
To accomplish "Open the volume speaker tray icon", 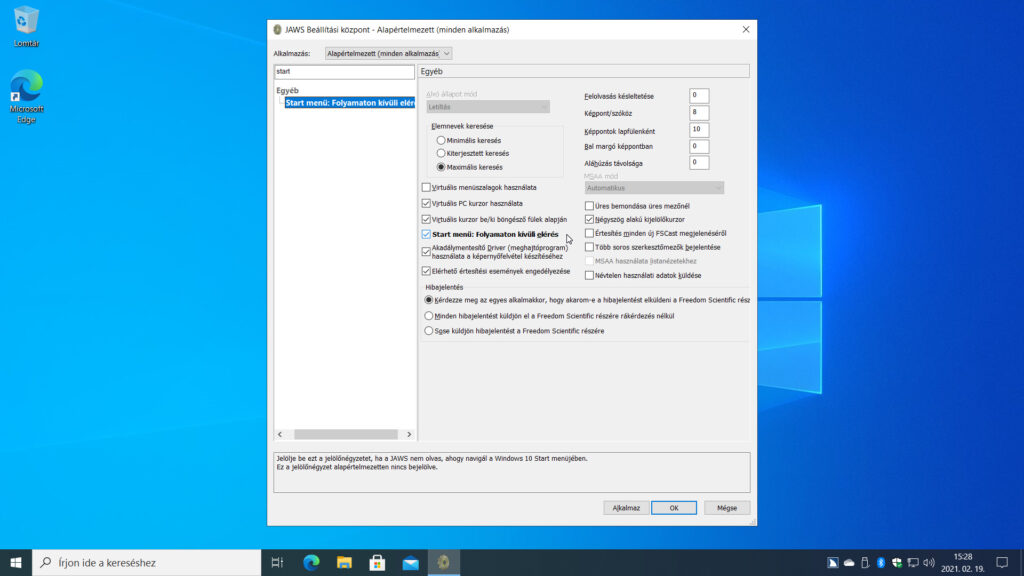I will coord(929,562).
